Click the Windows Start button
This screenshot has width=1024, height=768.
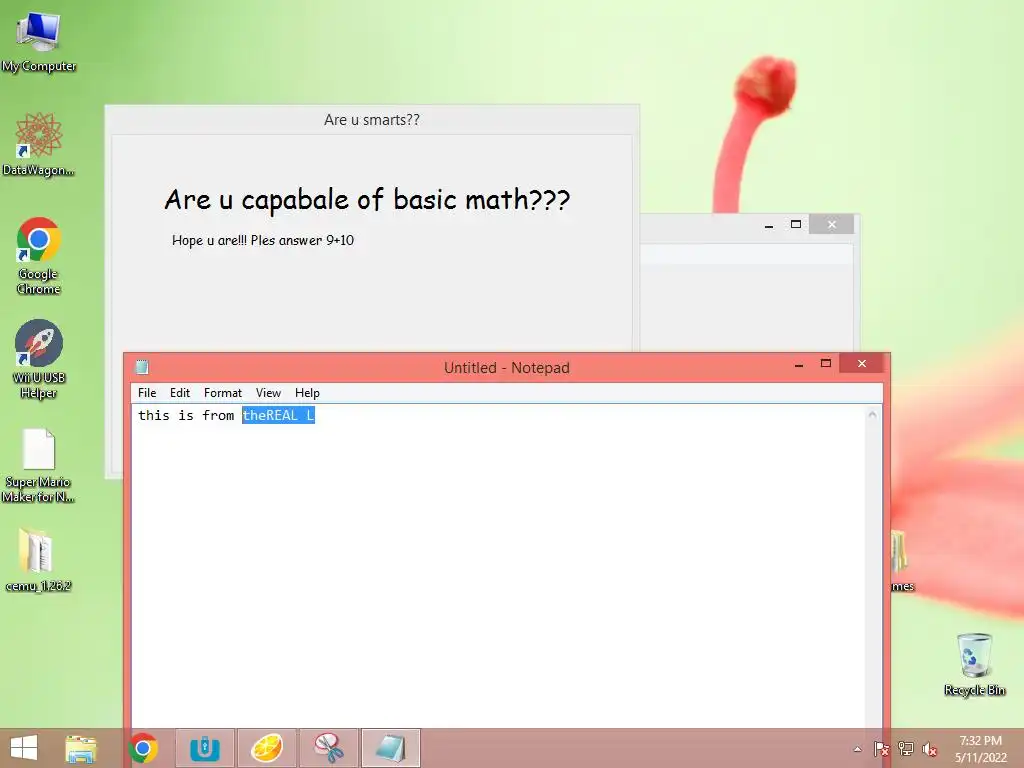(24, 748)
